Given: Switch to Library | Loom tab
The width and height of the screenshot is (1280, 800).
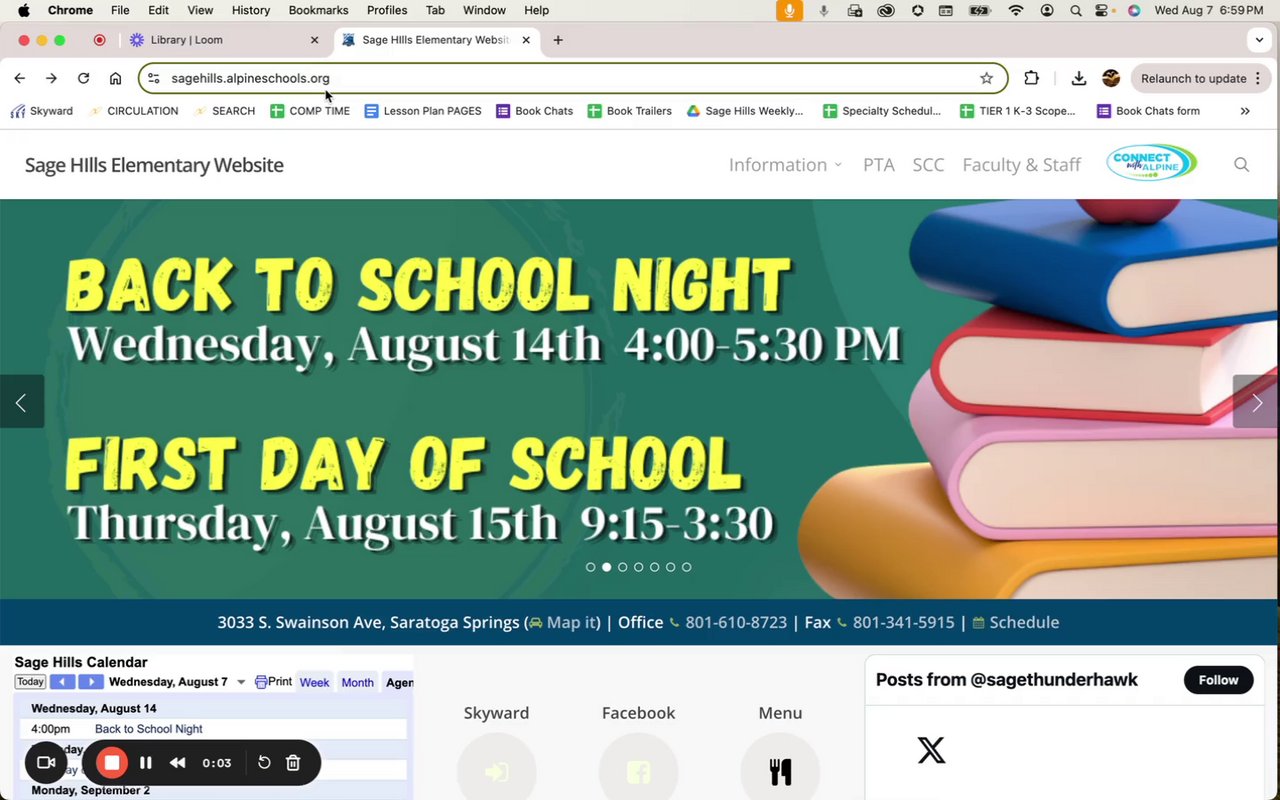Looking at the screenshot, I should 225,40.
